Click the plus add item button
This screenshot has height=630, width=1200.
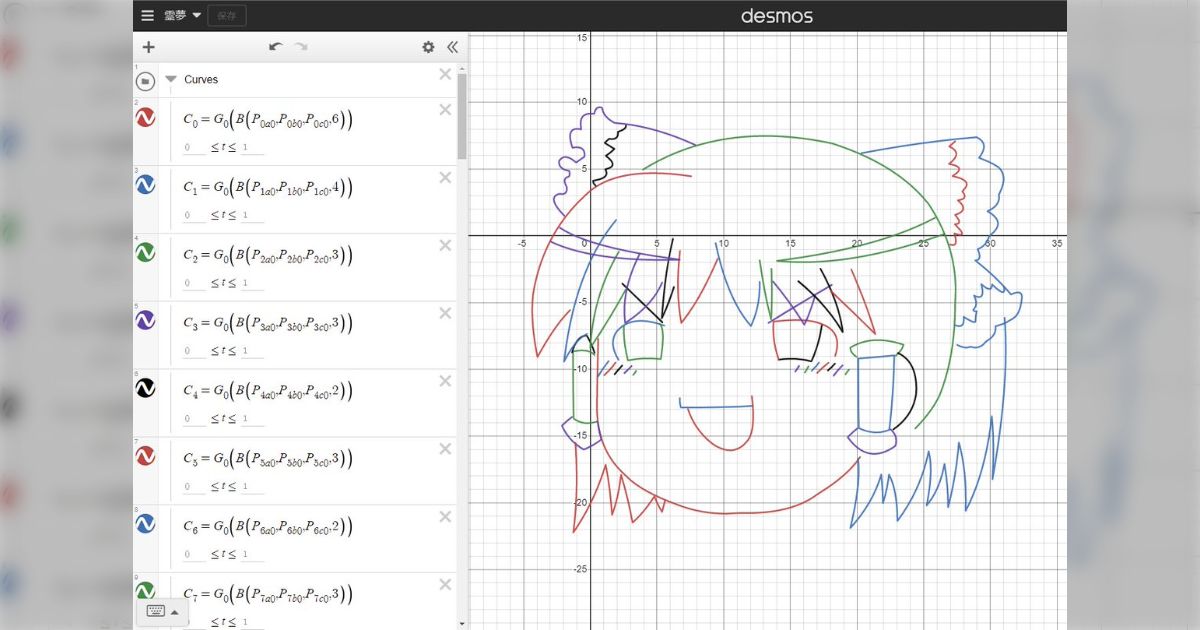pyautogui.click(x=148, y=47)
